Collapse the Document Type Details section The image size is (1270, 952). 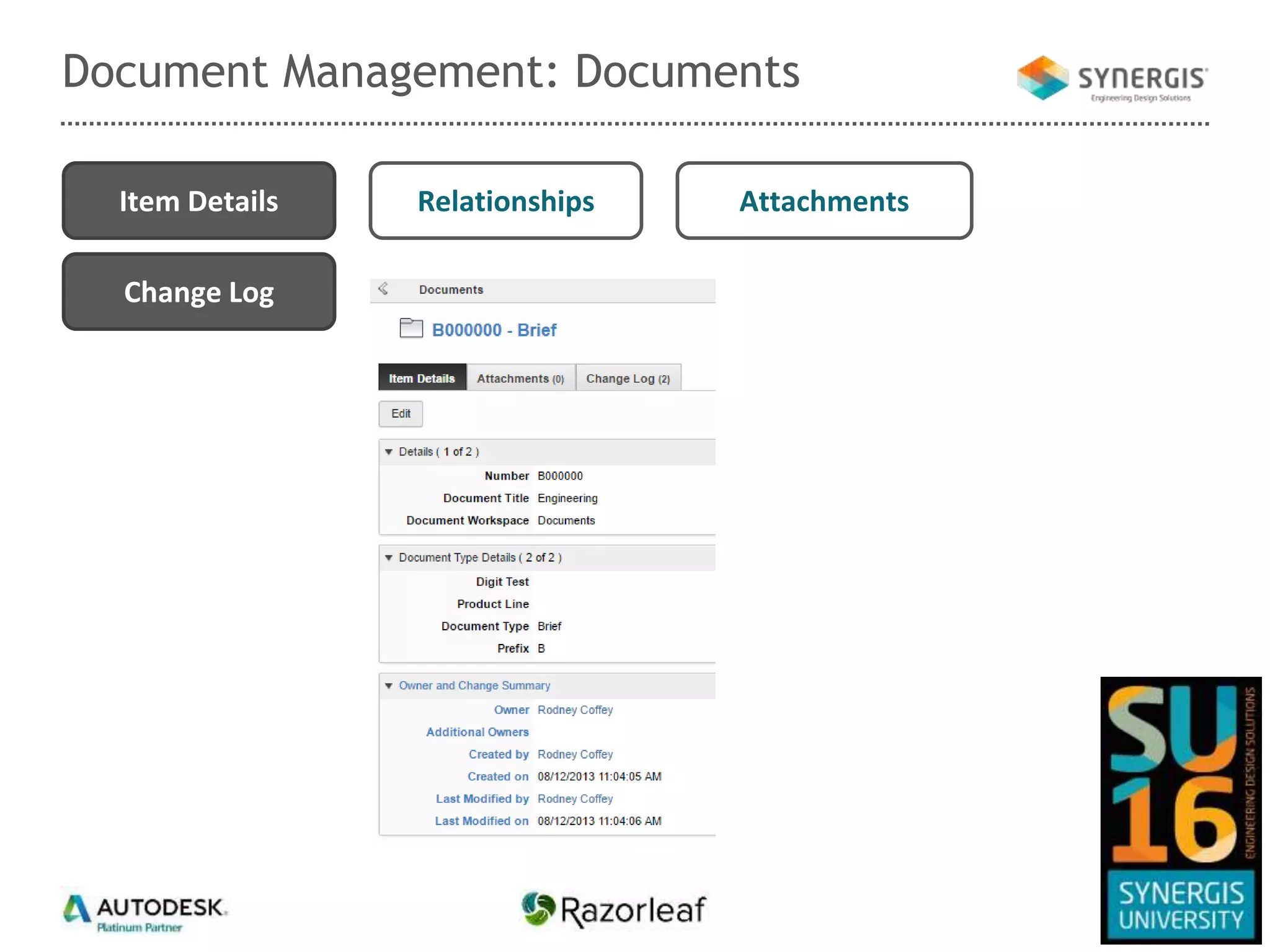coord(389,558)
